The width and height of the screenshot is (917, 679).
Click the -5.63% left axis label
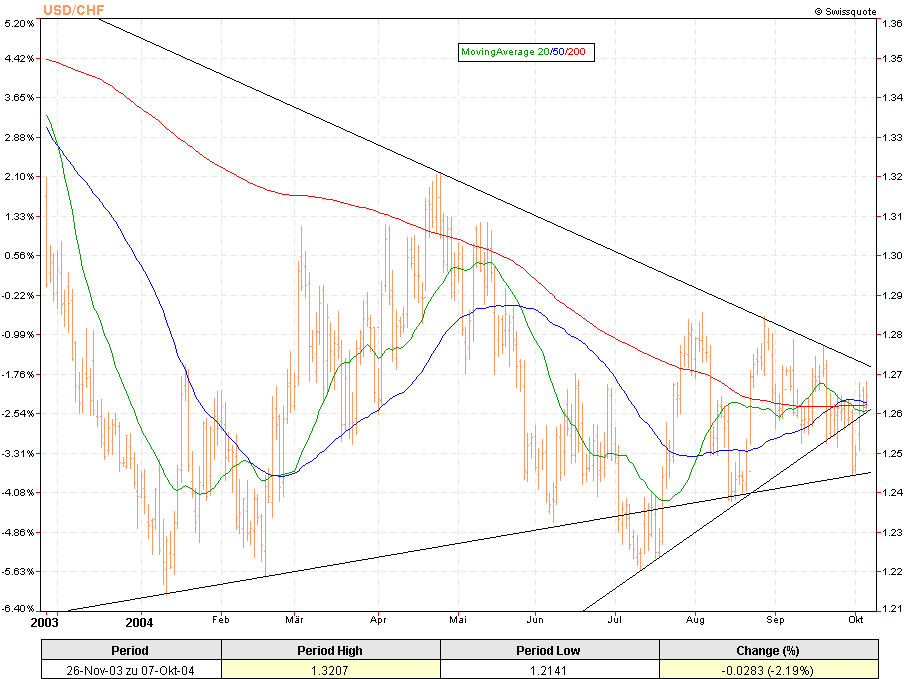coord(18,571)
